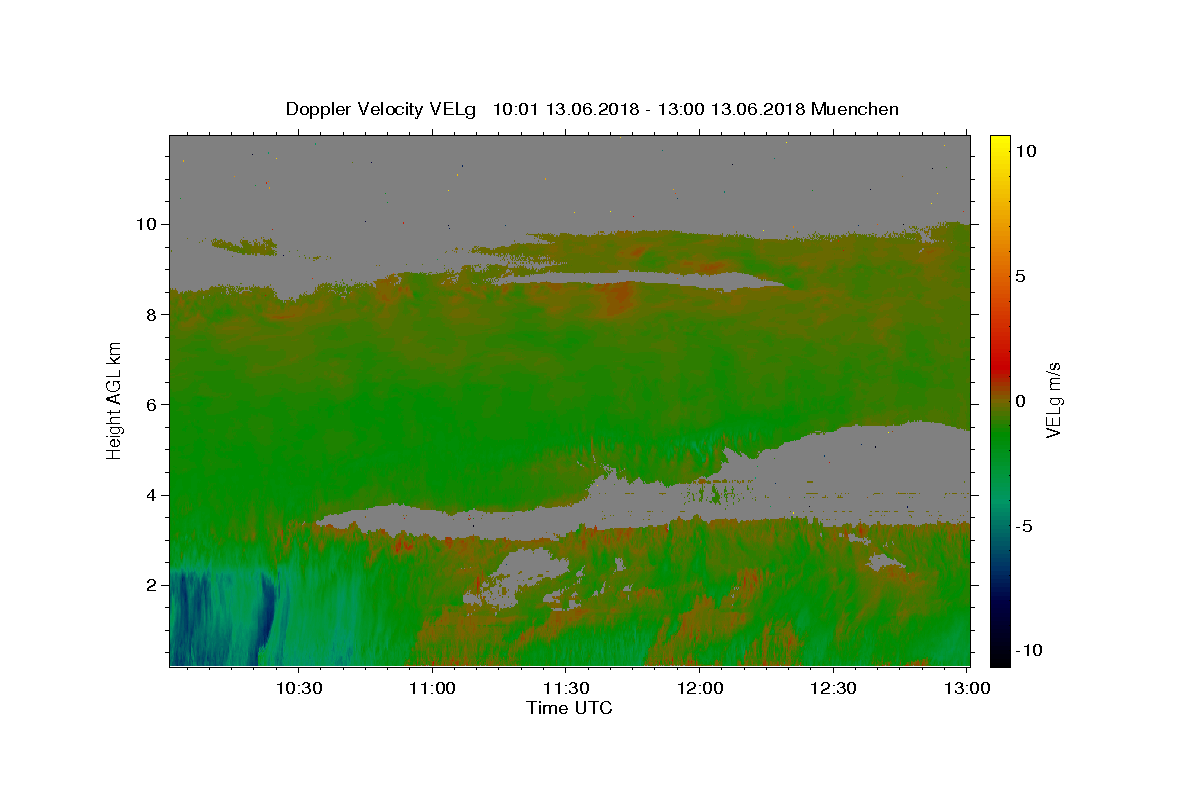
Task: Click the plot title 'Doppler Velocity VELg'
Action: click(x=381, y=109)
